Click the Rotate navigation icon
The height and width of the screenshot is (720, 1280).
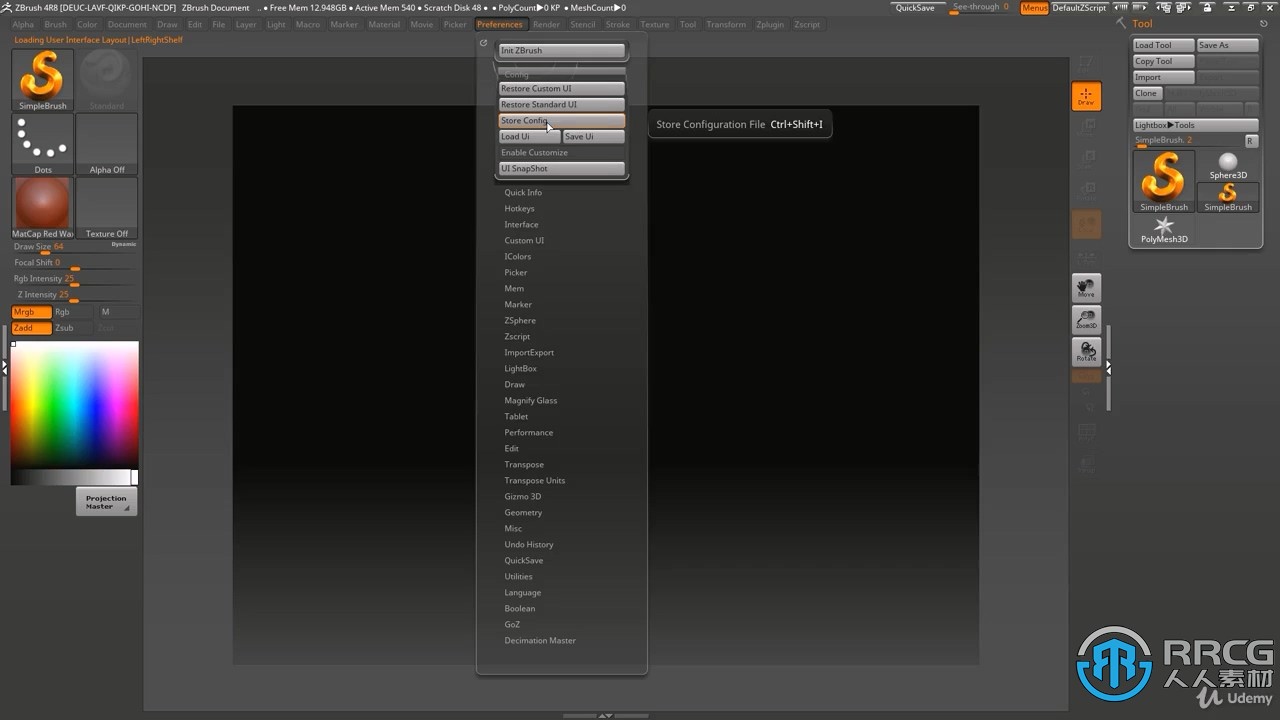point(1086,352)
